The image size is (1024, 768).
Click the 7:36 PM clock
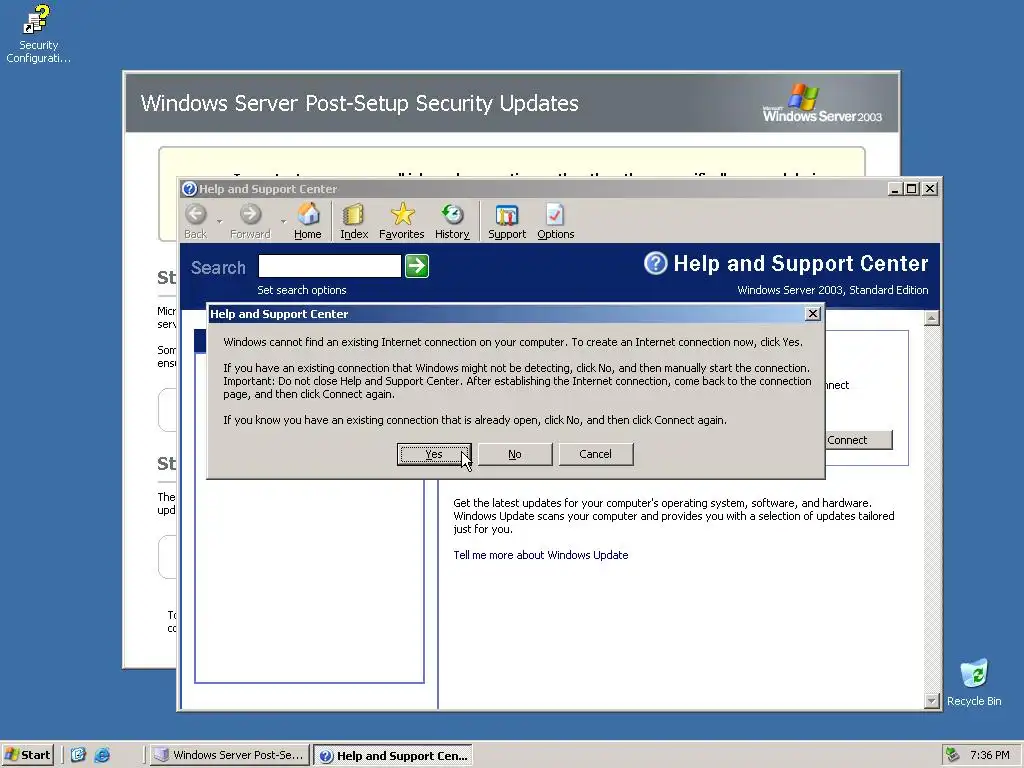tap(989, 755)
